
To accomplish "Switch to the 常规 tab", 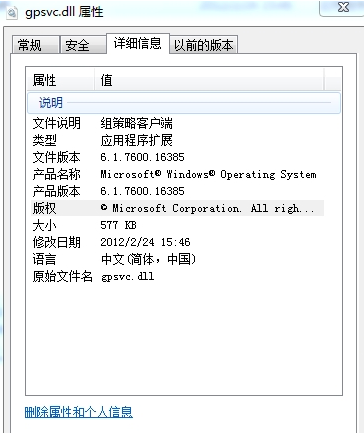I will [36, 45].
